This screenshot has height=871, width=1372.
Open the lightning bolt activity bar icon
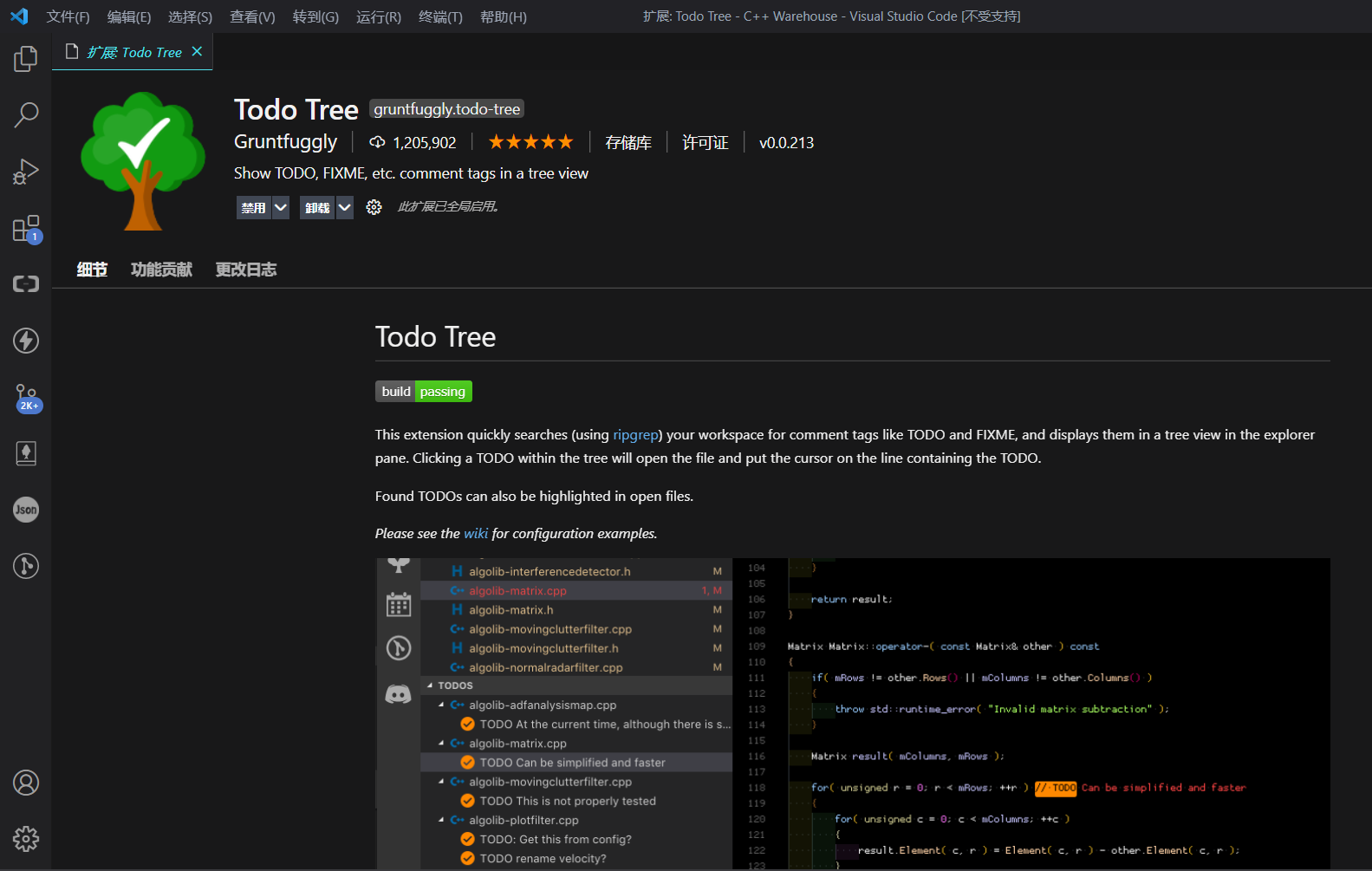click(x=26, y=341)
